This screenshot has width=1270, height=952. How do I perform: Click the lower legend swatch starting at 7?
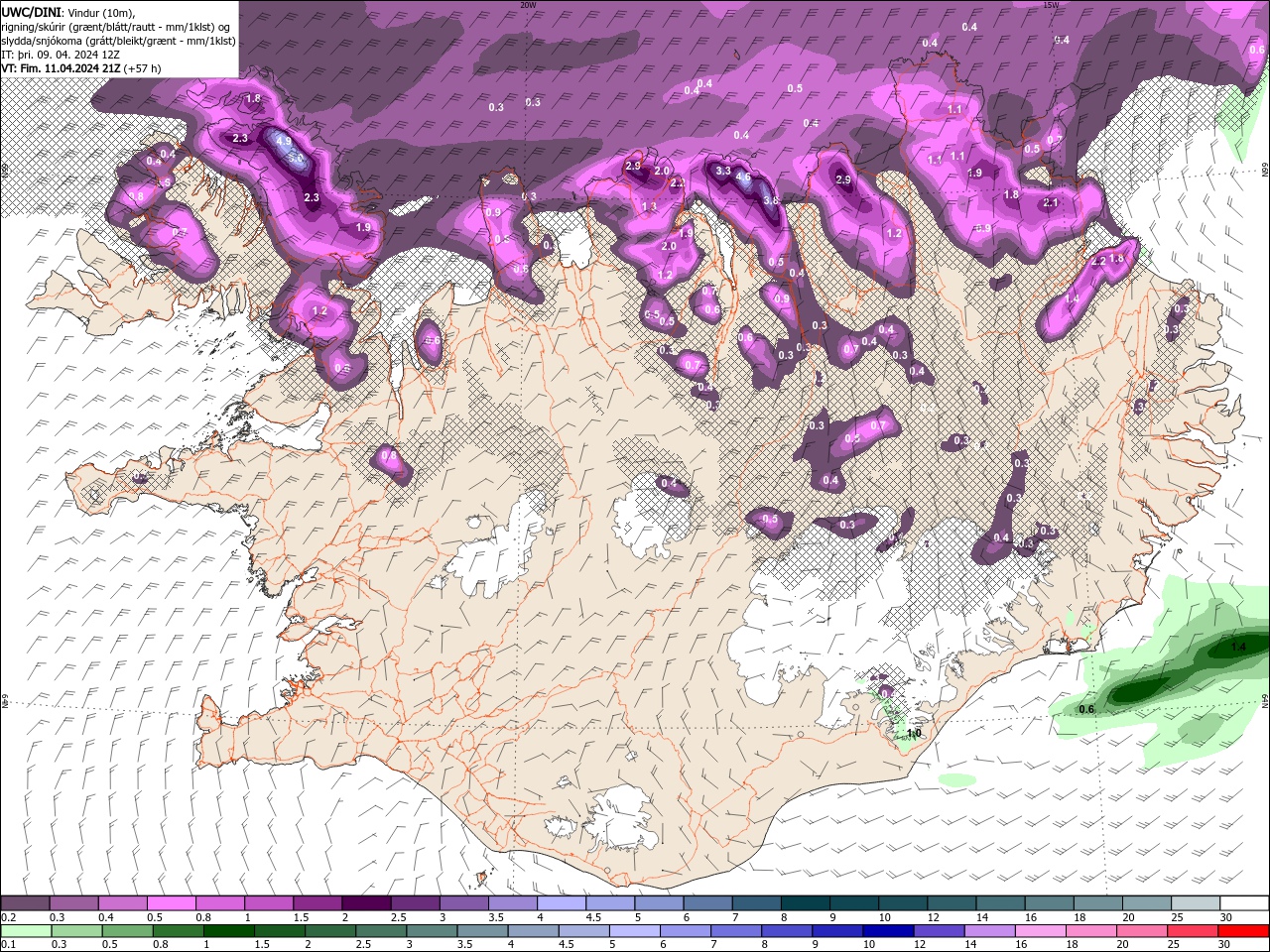click(736, 931)
